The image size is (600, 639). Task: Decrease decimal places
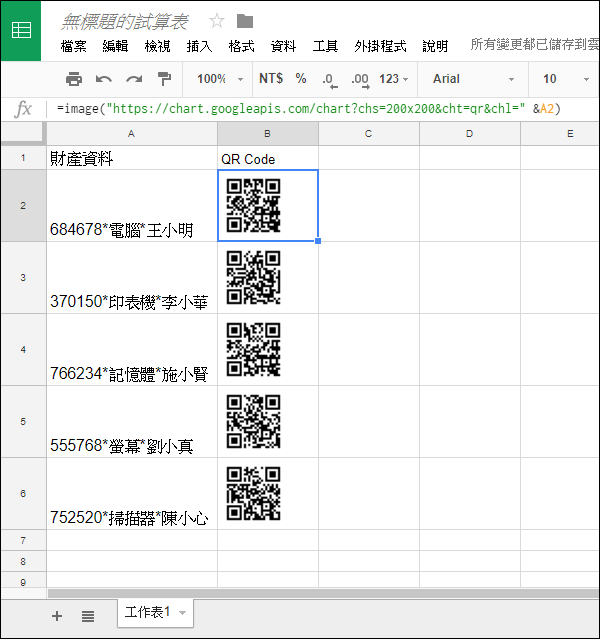329,79
